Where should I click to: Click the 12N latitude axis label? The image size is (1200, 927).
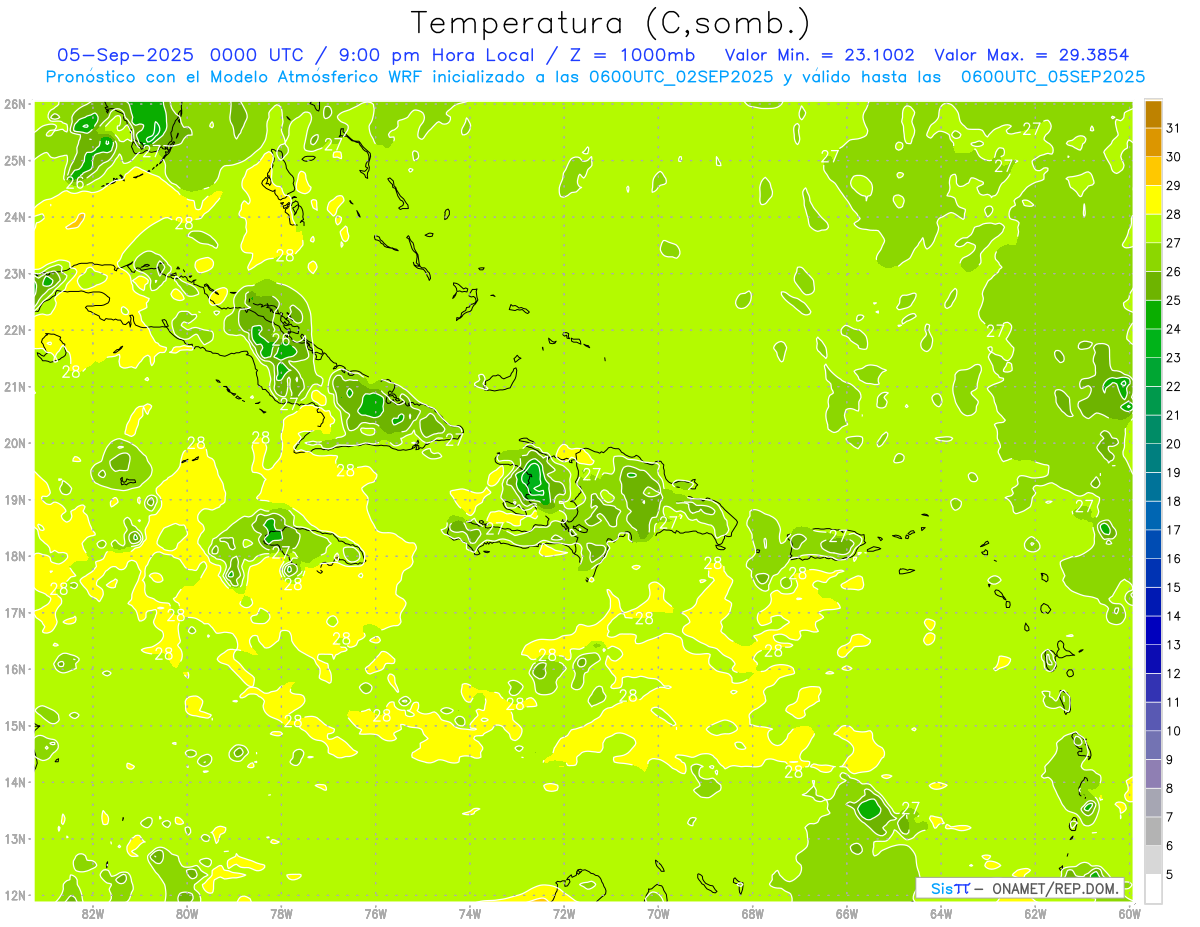[x=15, y=895]
